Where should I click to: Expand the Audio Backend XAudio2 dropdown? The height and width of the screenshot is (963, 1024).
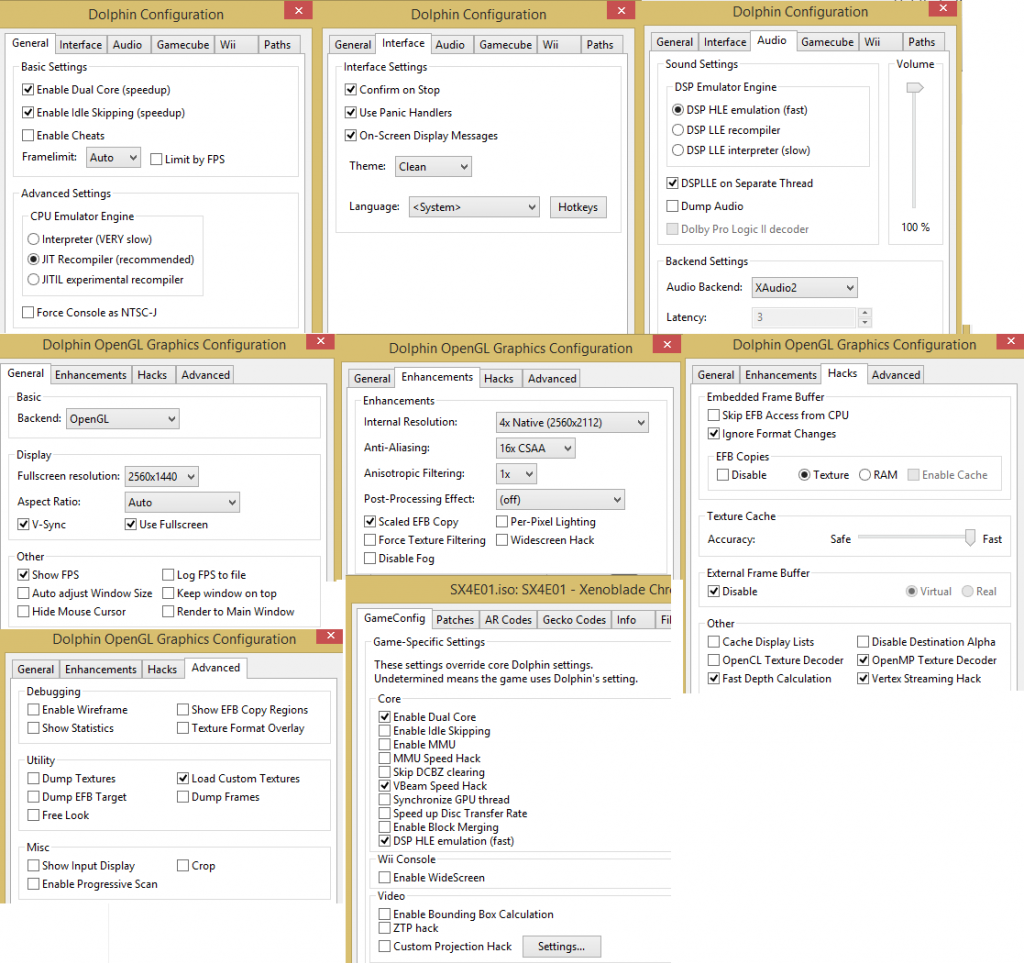point(804,288)
